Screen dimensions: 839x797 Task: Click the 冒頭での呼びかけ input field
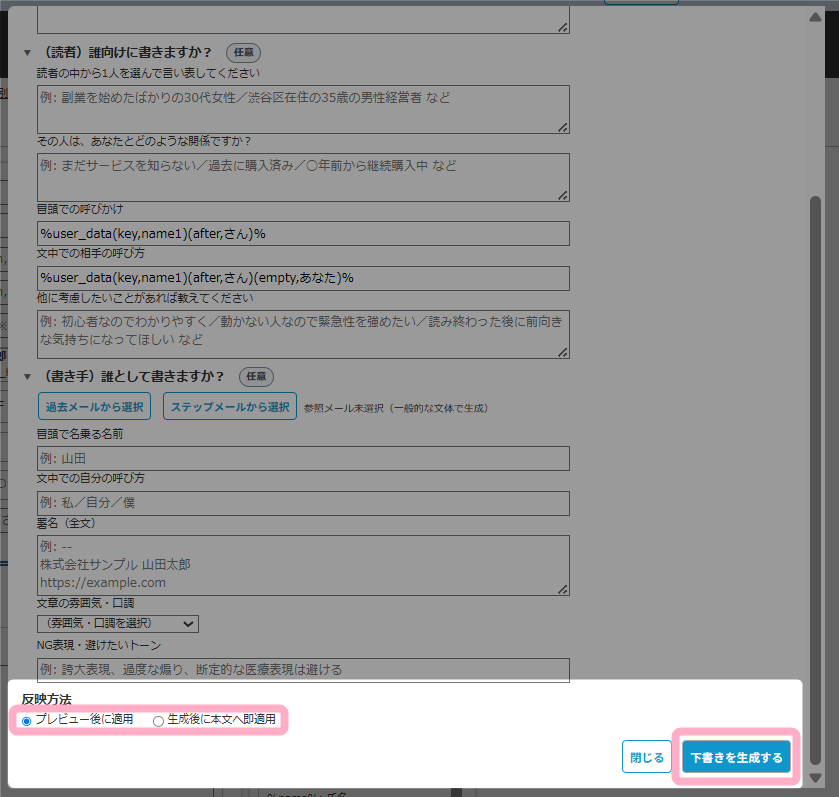click(302, 234)
